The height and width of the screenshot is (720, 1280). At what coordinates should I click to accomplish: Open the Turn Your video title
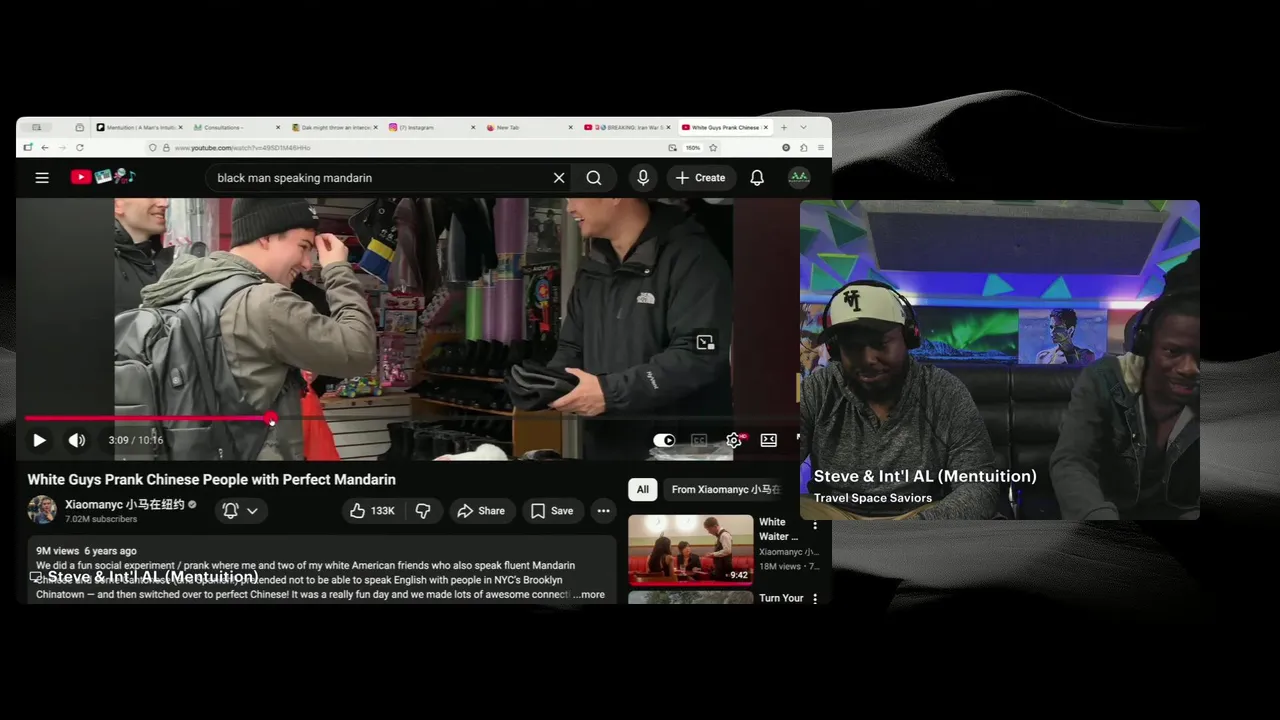781,598
